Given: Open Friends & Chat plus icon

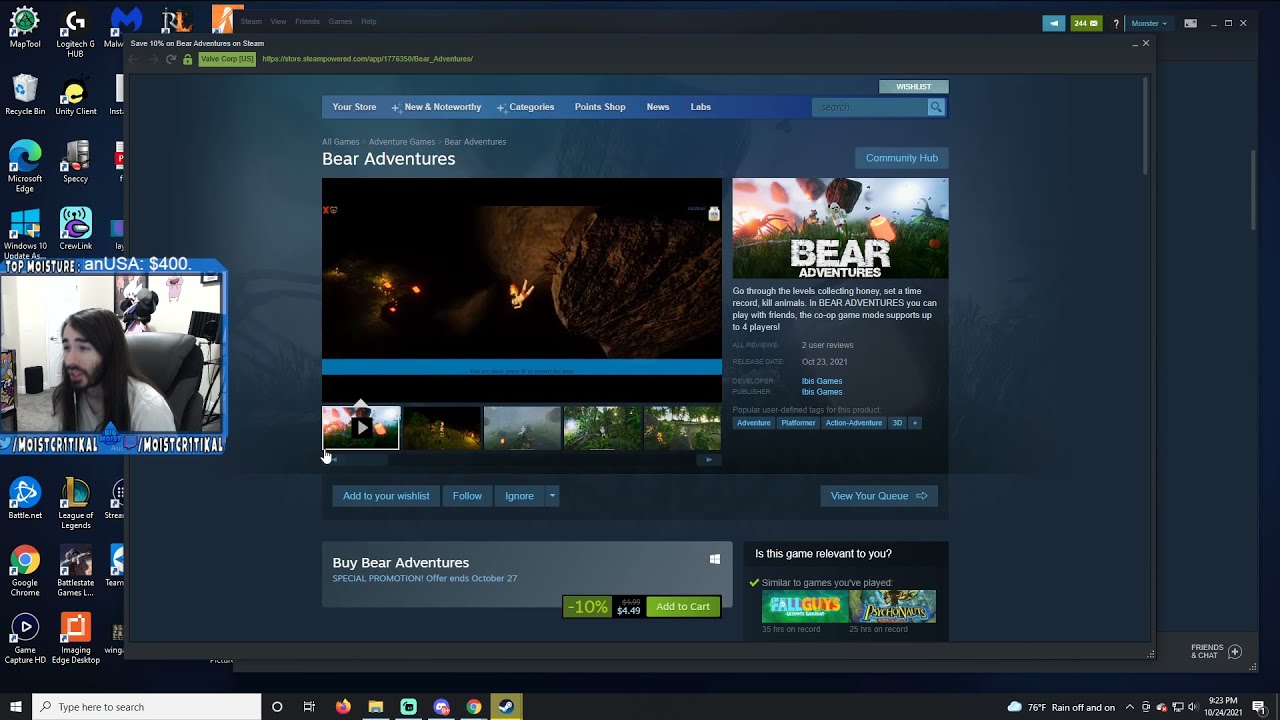Looking at the screenshot, I should (x=1235, y=651).
